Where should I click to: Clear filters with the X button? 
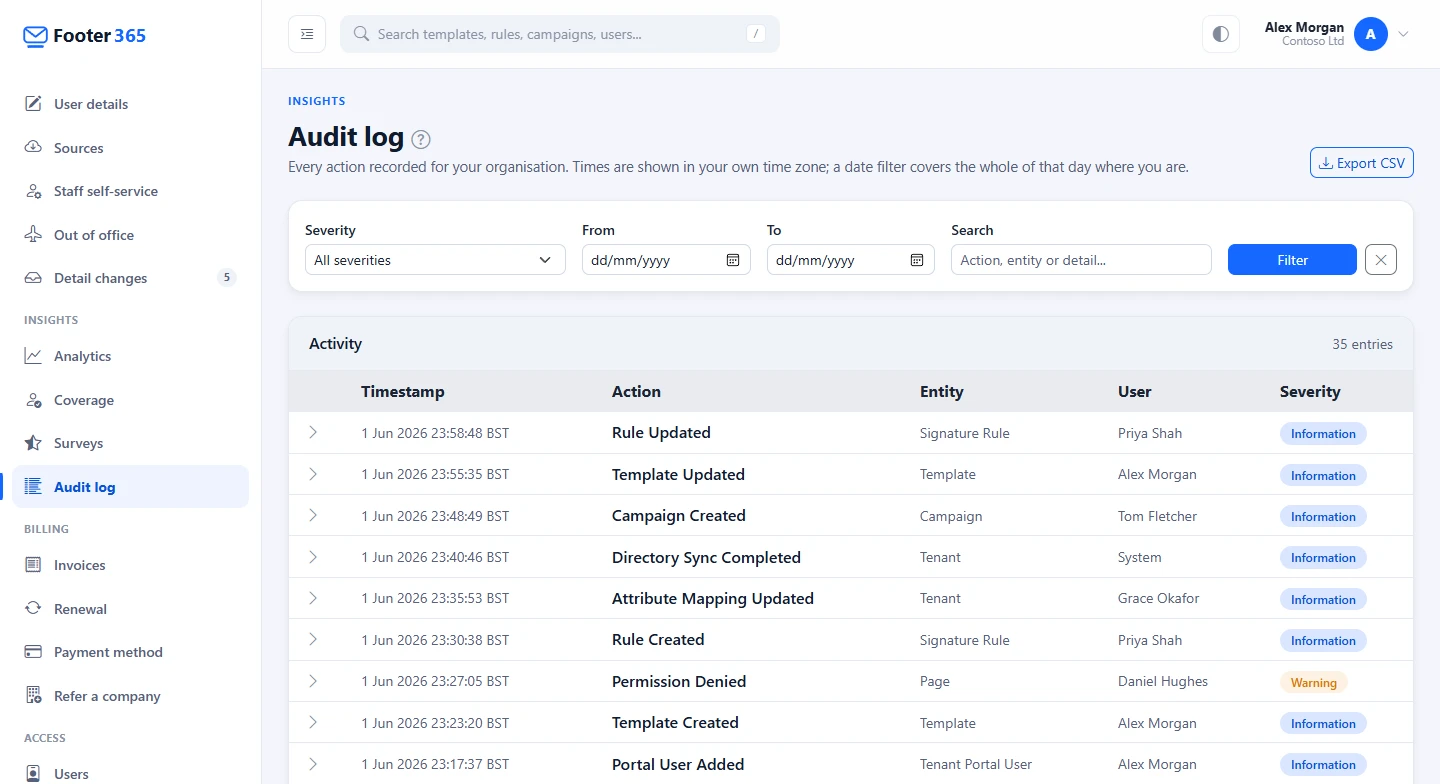[x=1381, y=260]
